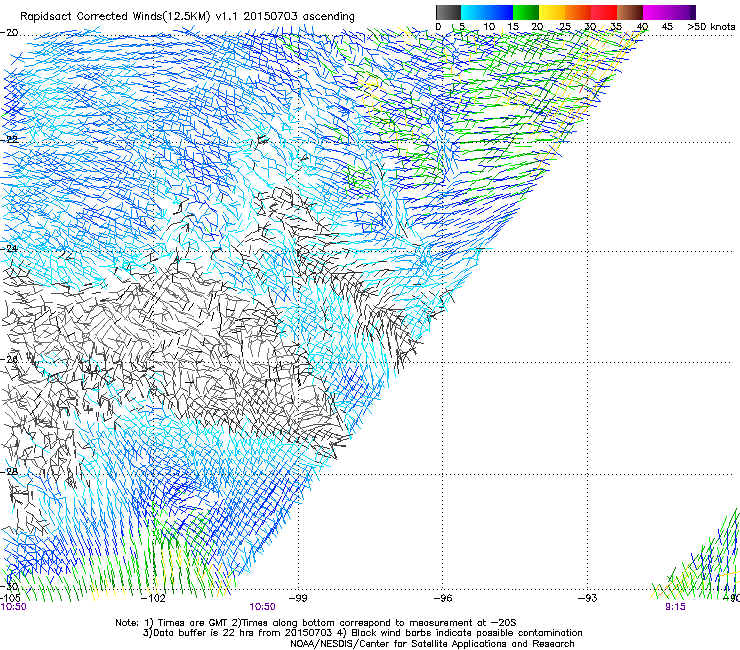Click the latitude label '-24'

[x=10, y=248]
